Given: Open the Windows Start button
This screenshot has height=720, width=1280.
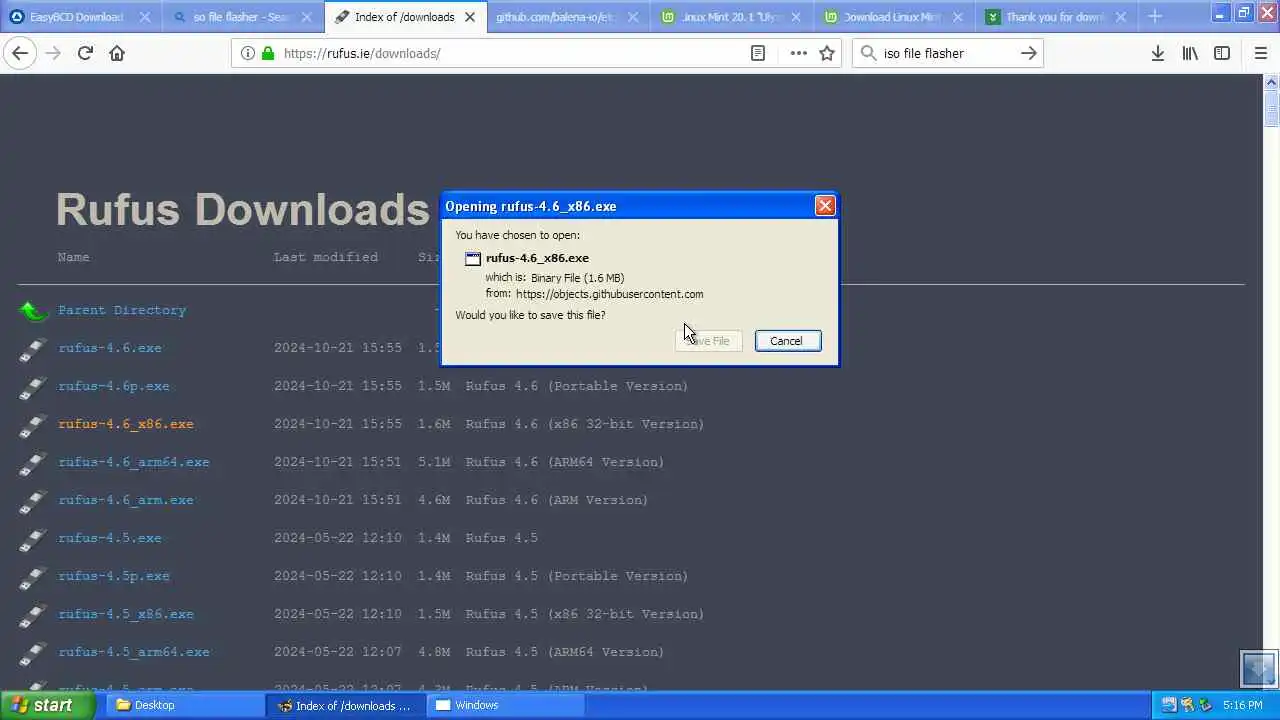Looking at the screenshot, I should pos(46,705).
